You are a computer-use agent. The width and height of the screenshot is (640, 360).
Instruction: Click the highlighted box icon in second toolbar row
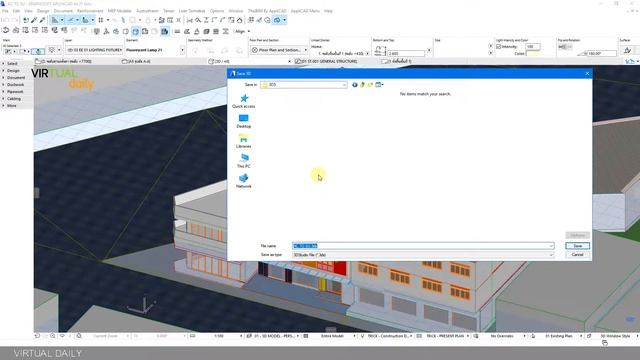coord(136,31)
